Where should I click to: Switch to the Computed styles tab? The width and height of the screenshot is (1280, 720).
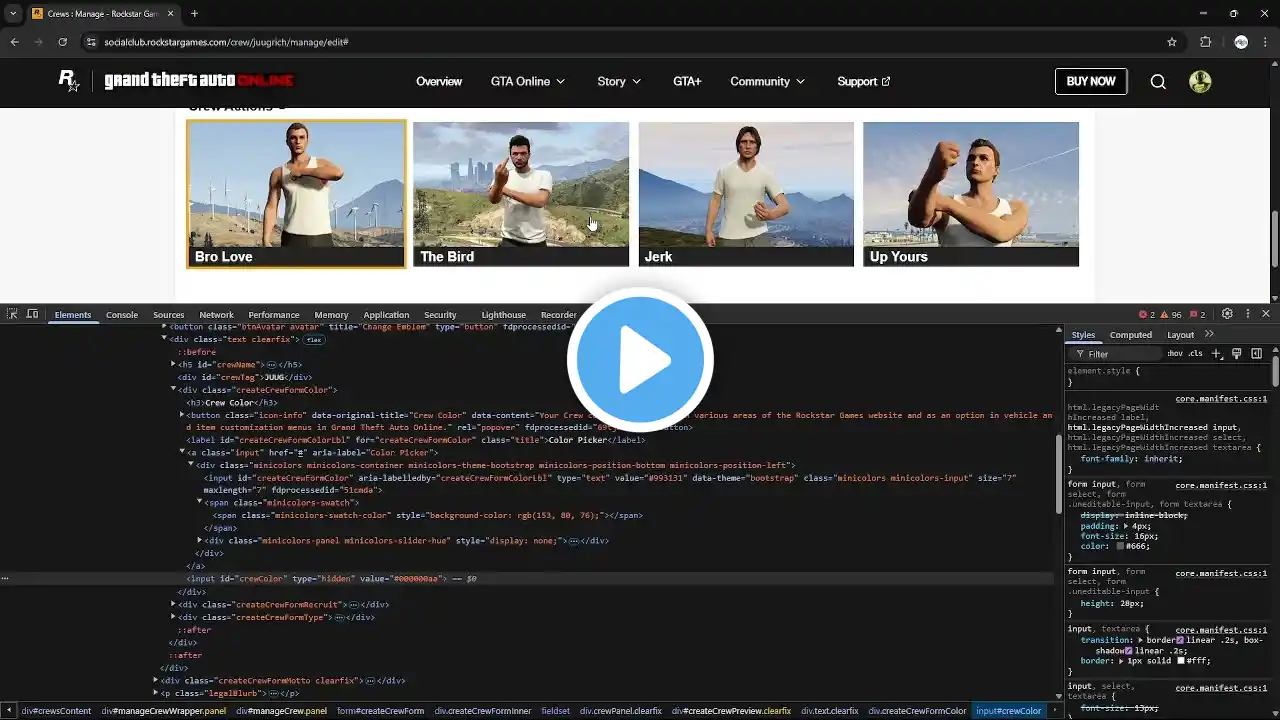click(1131, 335)
